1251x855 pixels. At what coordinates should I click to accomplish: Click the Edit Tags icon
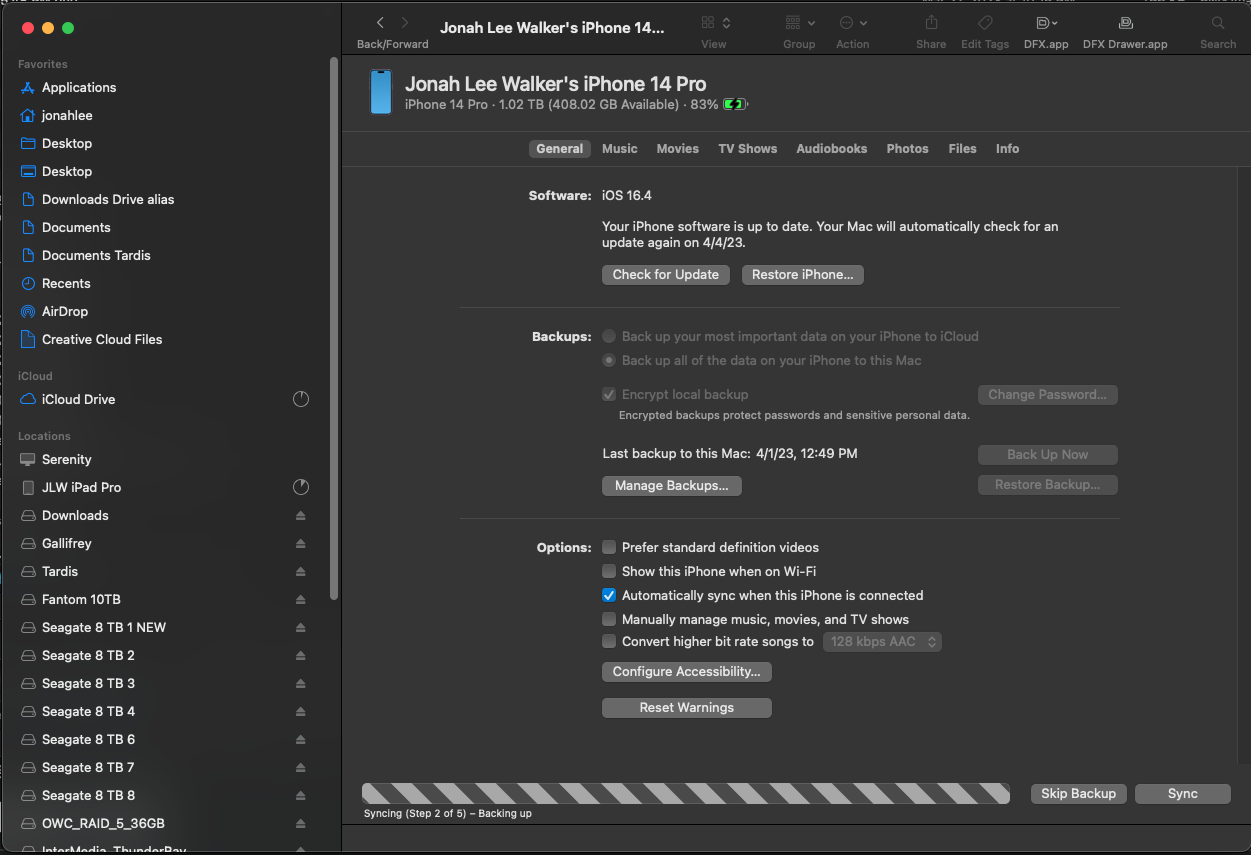(985, 22)
